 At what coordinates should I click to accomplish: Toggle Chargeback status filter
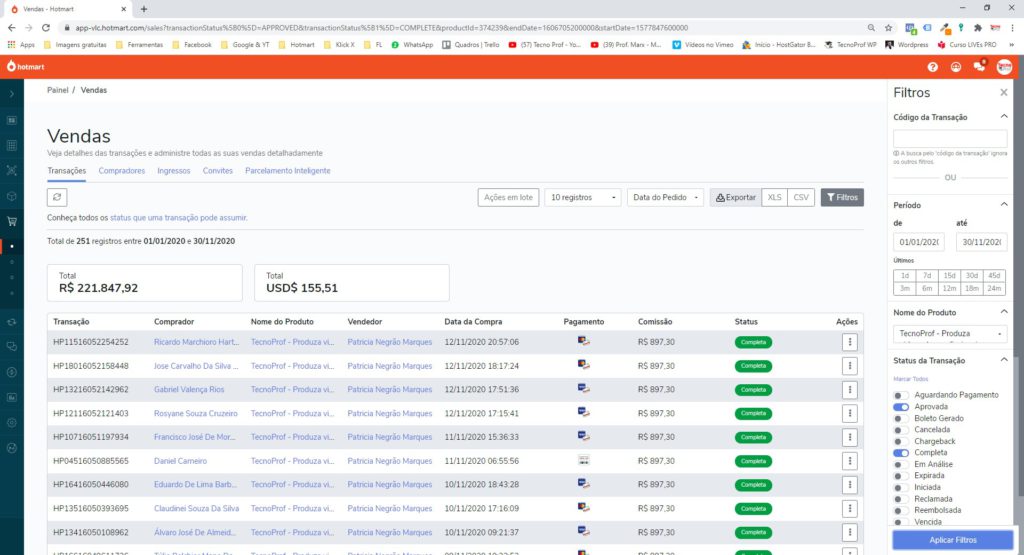tap(901, 441)
